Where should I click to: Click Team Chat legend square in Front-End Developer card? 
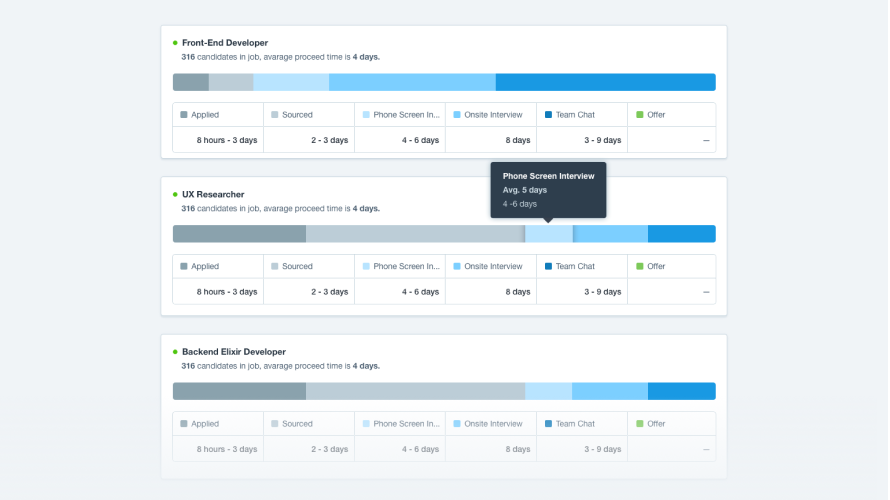549,115
